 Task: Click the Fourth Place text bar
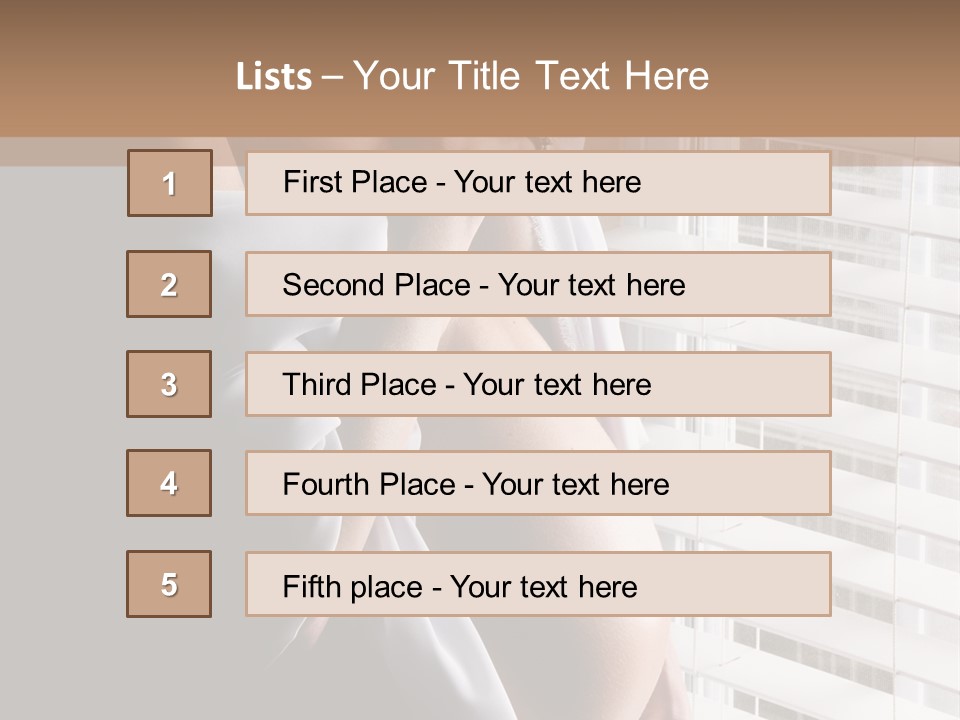pyautogui.click(x=538, y=483)
